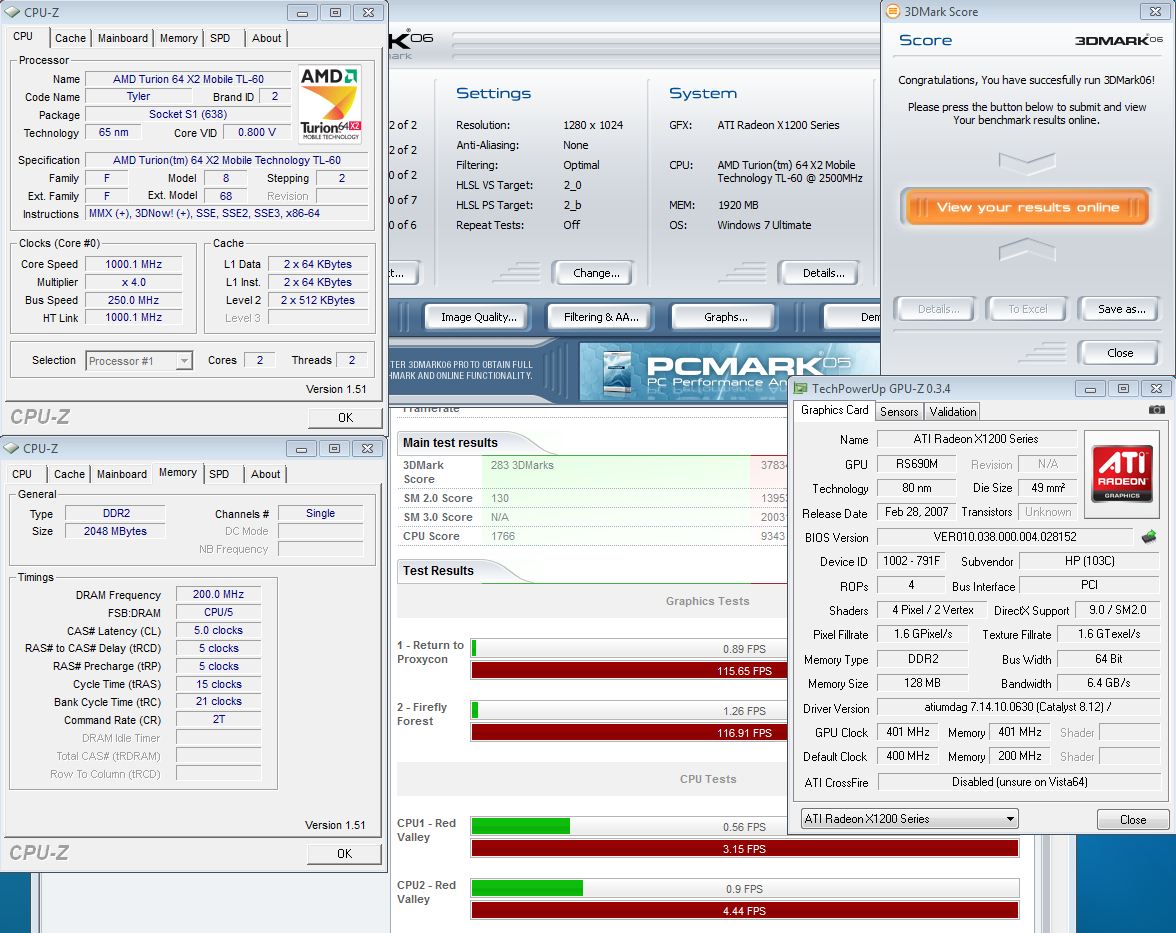Click memory Size 2048 MBytes value
Screen dimensions: 1176x933
tap(116, 531)
